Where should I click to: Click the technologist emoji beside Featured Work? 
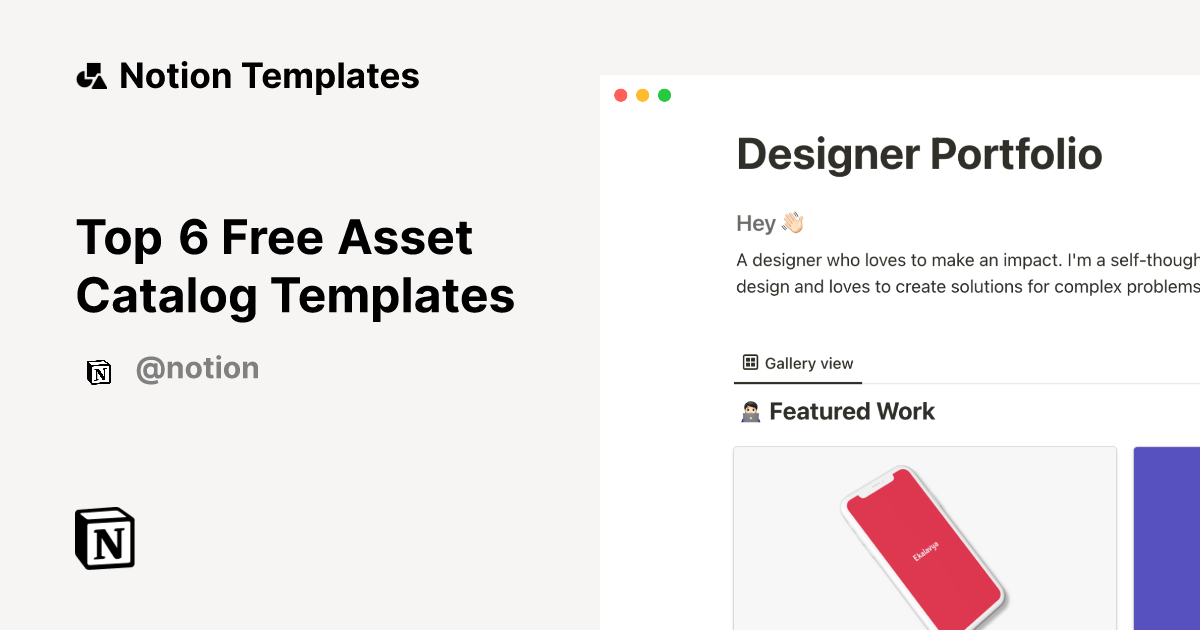pyautogui.click(x=749, y=412)
